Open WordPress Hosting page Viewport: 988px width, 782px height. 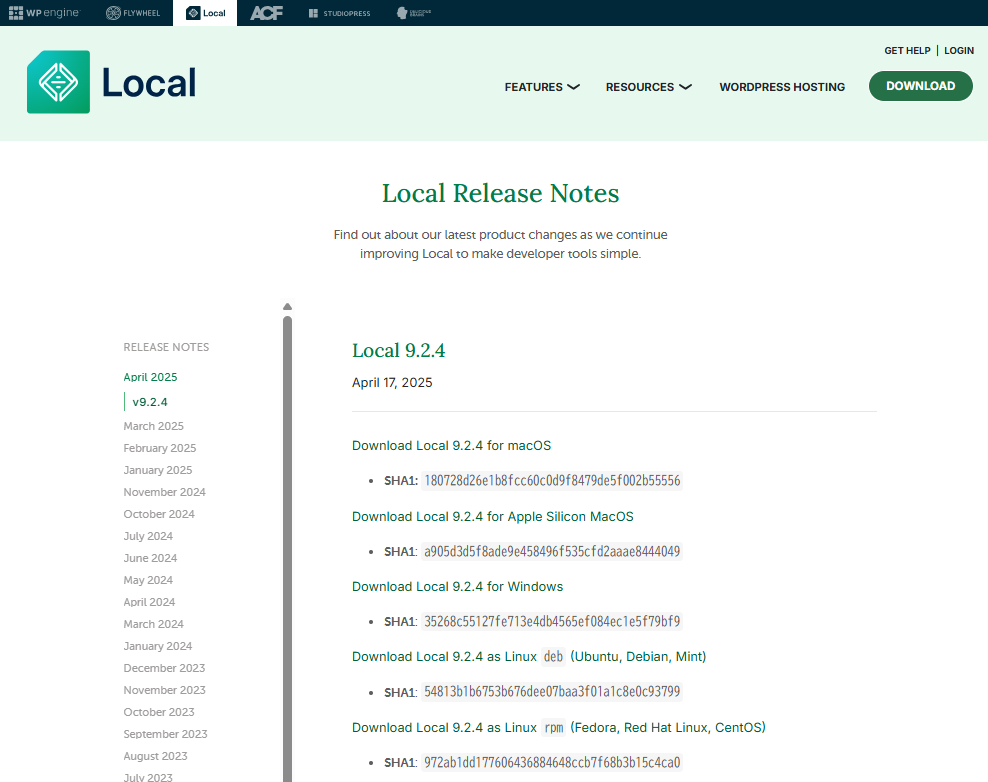(x=782, y=87)
